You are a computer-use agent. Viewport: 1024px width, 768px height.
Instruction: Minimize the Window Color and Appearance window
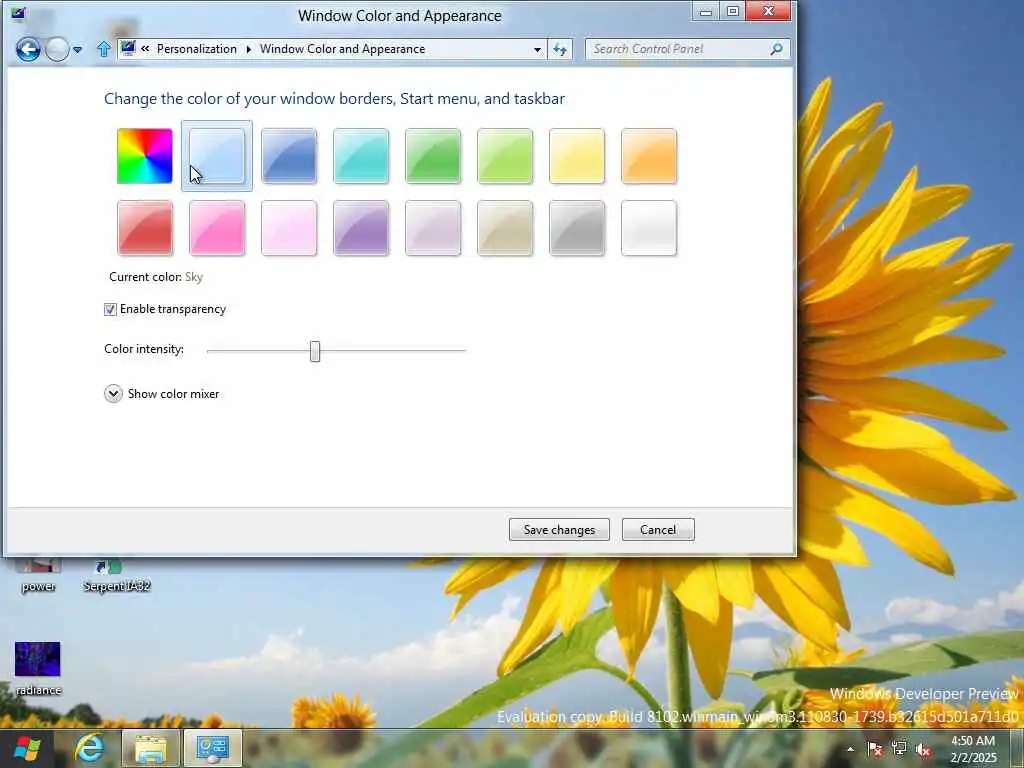(x=706, y=11)
